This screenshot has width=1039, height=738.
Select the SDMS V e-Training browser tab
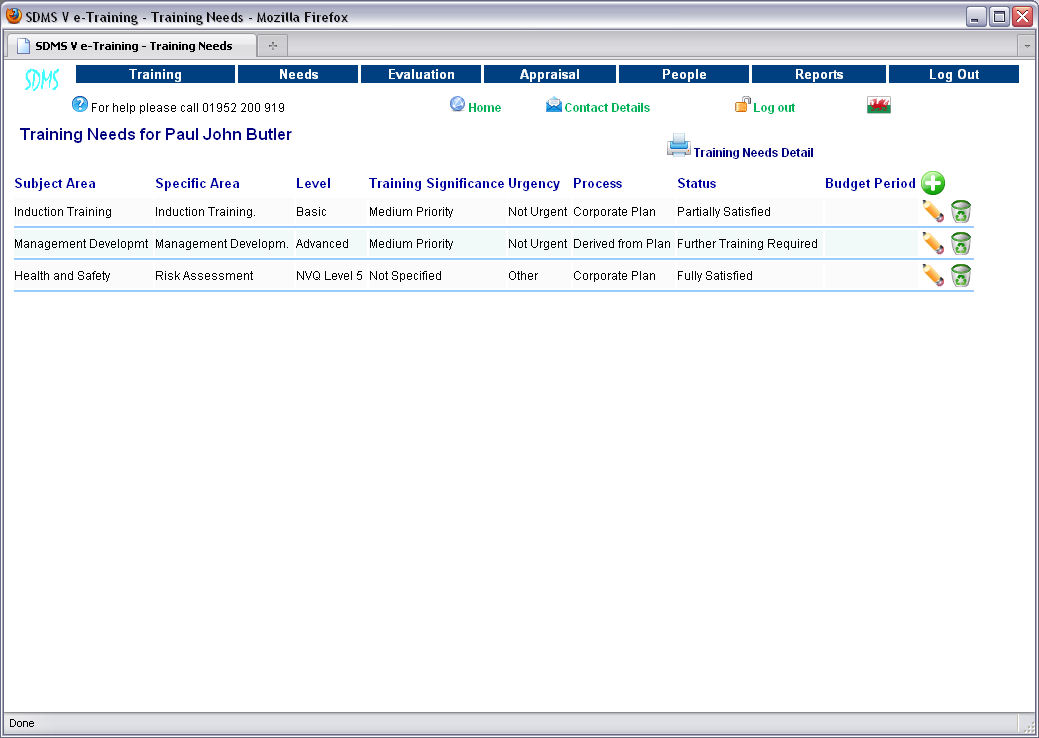[131, 46]
